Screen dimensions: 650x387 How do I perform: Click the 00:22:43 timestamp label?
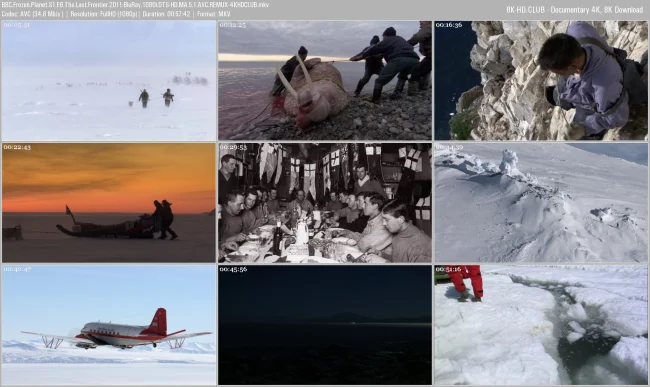[x=17, y=147]
